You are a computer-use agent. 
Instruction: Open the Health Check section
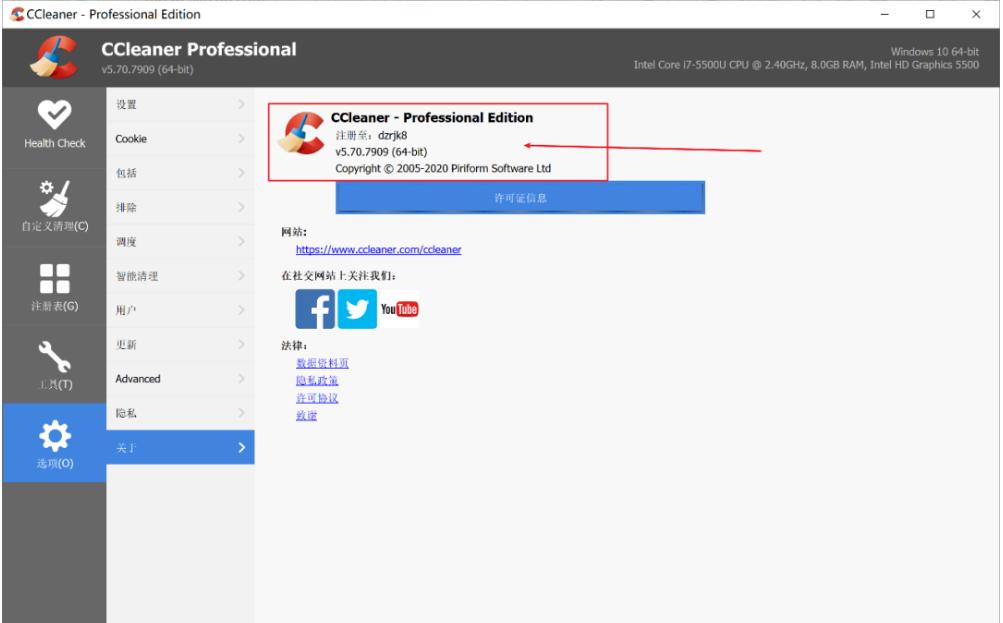coord(54,126)
